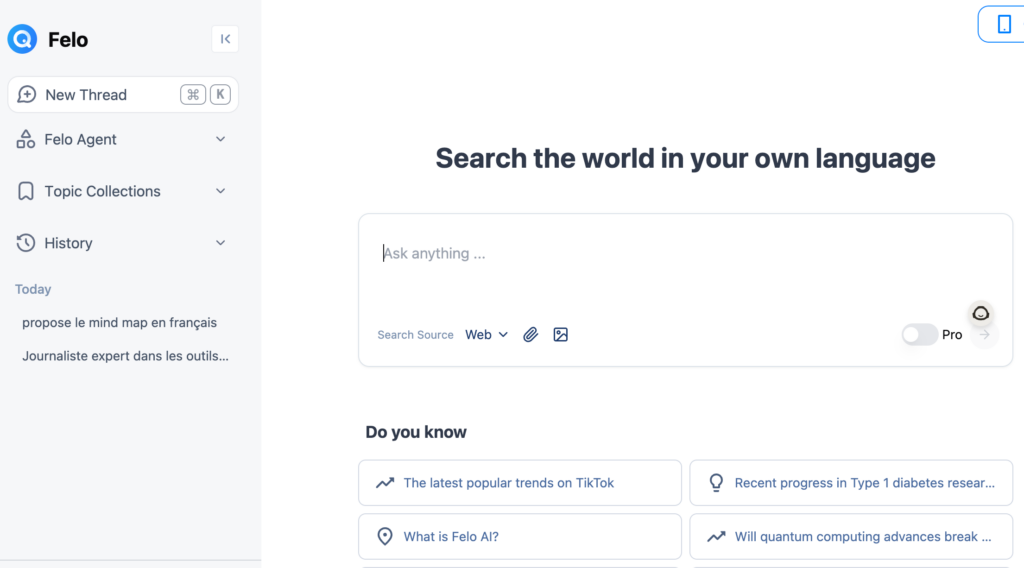
Task: Open thread 'Journaliste expert dans les outils...'
Action: click(x=125, y=356)
